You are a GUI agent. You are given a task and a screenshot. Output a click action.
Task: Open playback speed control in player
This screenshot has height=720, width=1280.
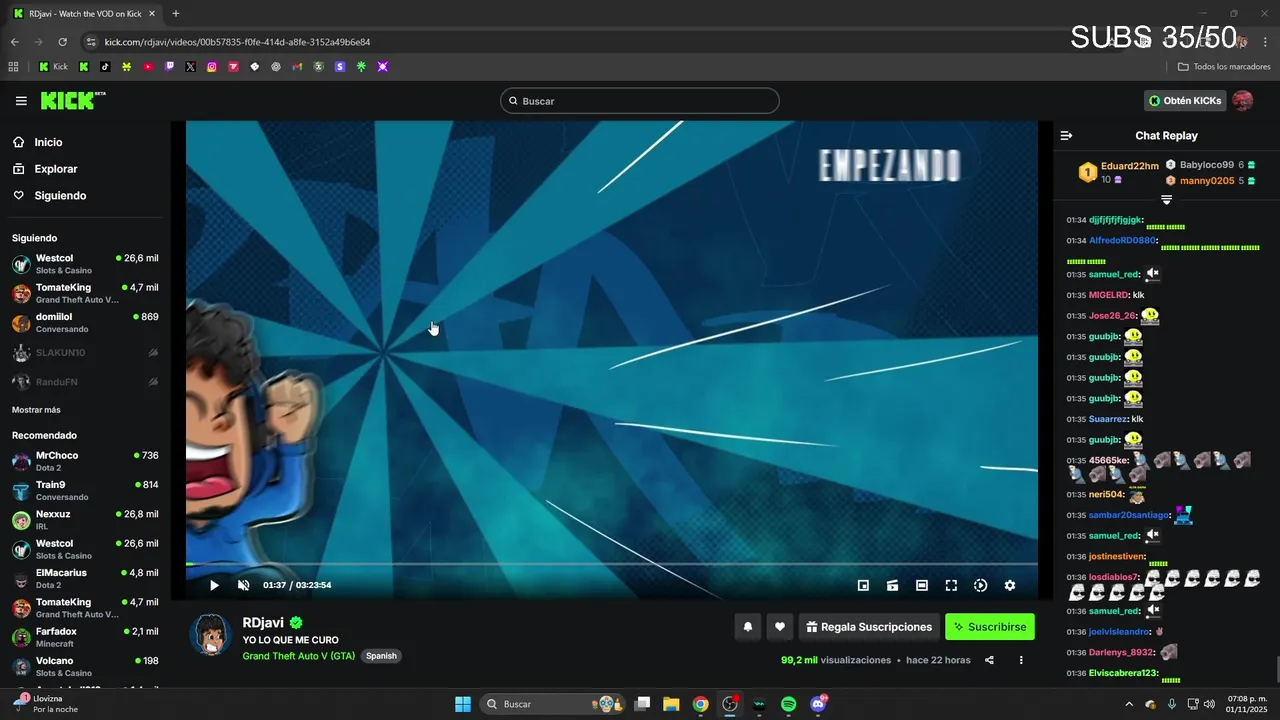click(980, 585)
